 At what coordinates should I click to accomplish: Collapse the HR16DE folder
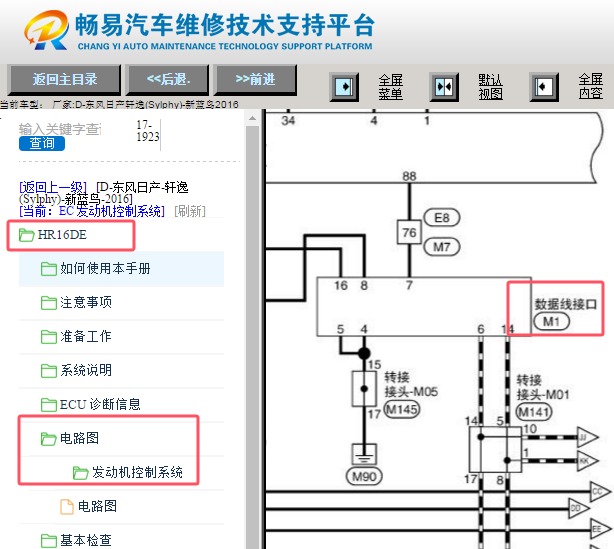coord(62,235)
